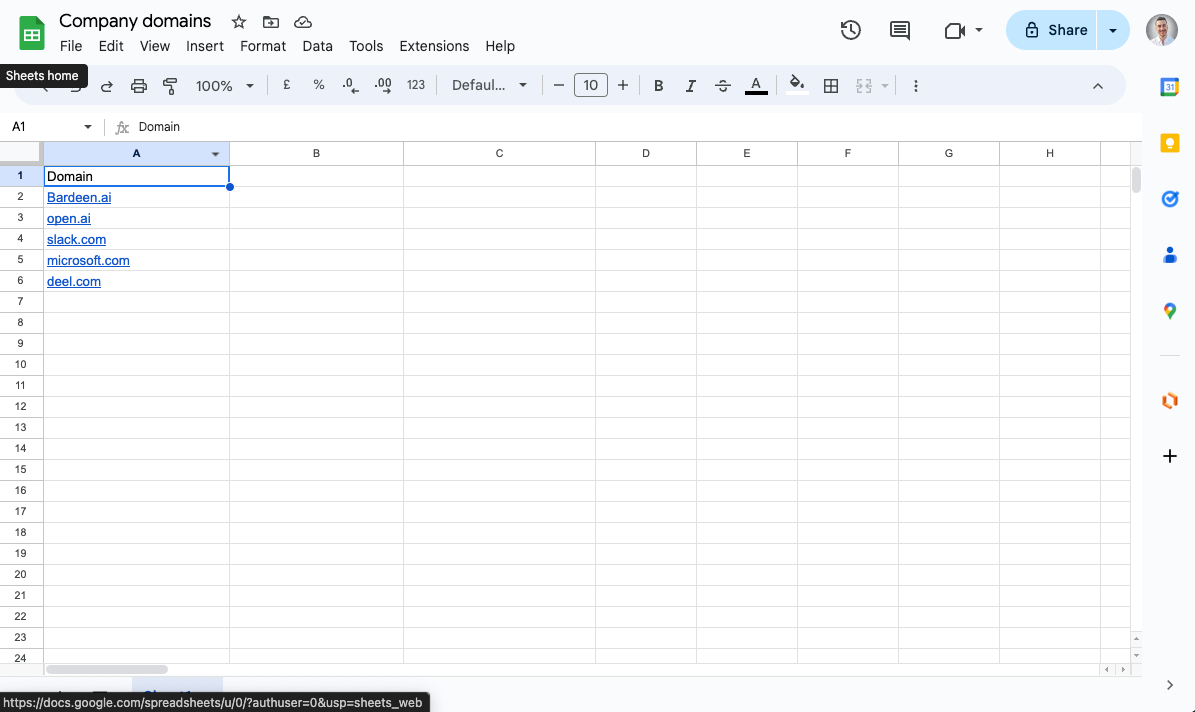Show more toolbar options
The image size is (1195, 712).
[915, 86]
